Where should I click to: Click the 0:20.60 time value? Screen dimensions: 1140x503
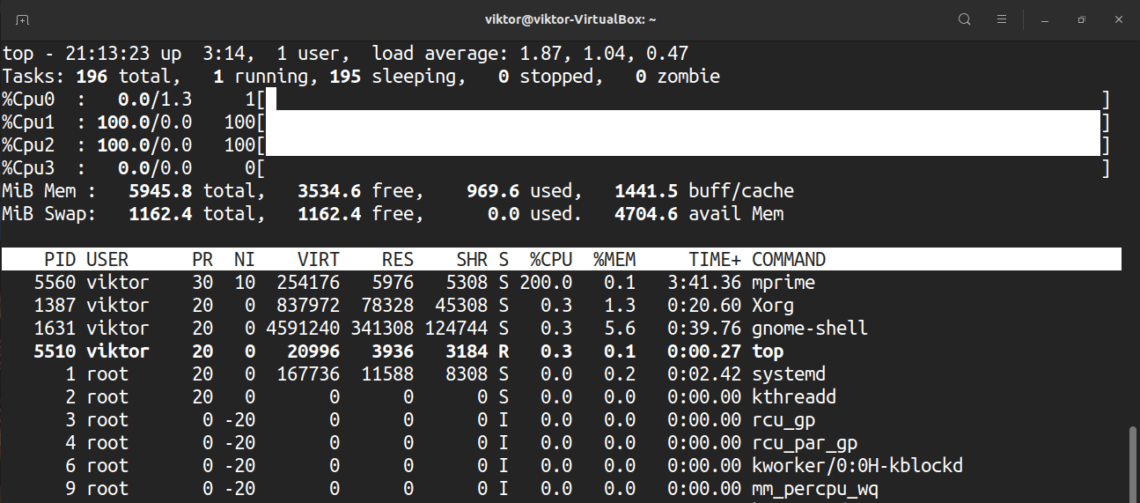705,305
